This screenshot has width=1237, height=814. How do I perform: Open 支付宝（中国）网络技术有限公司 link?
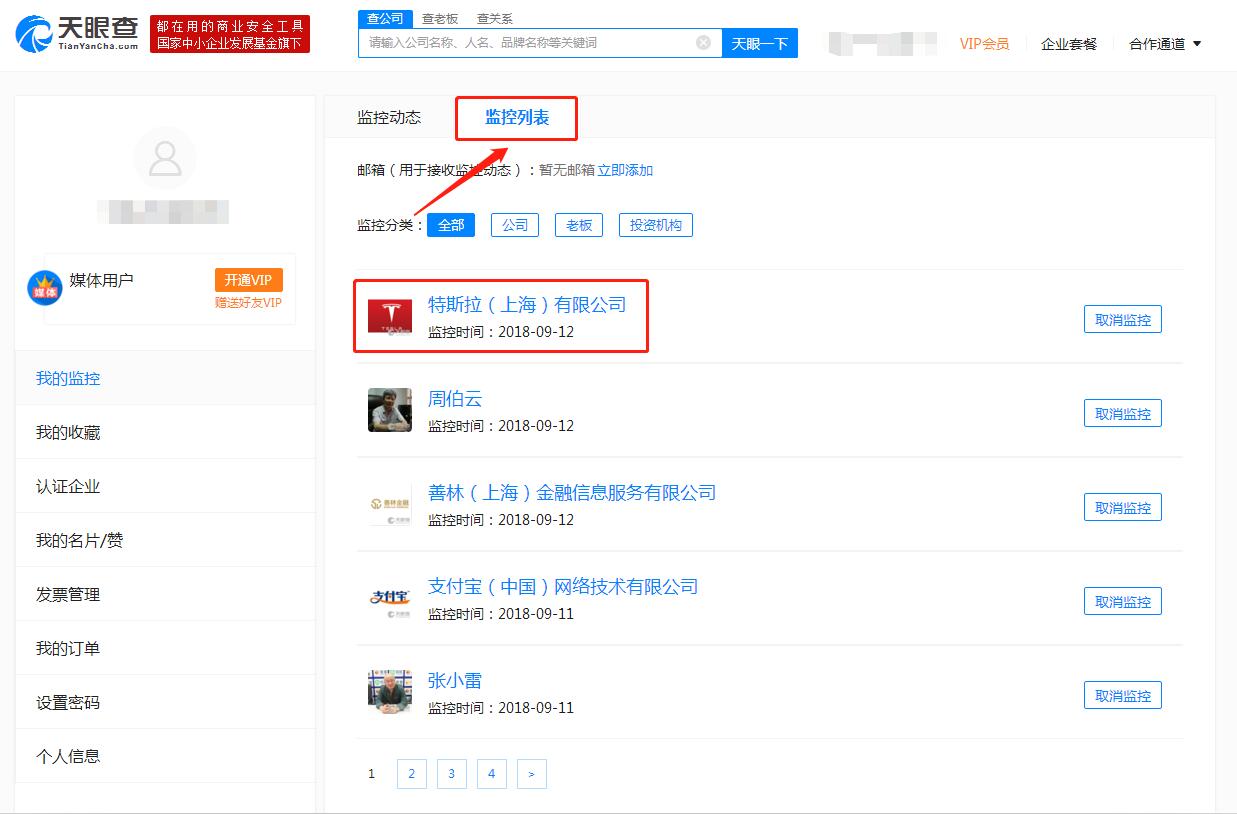coord(563,587)
